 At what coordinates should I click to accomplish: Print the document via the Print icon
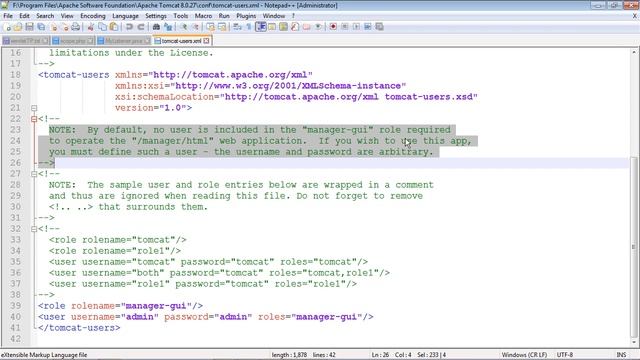click(x=76, y=27)
